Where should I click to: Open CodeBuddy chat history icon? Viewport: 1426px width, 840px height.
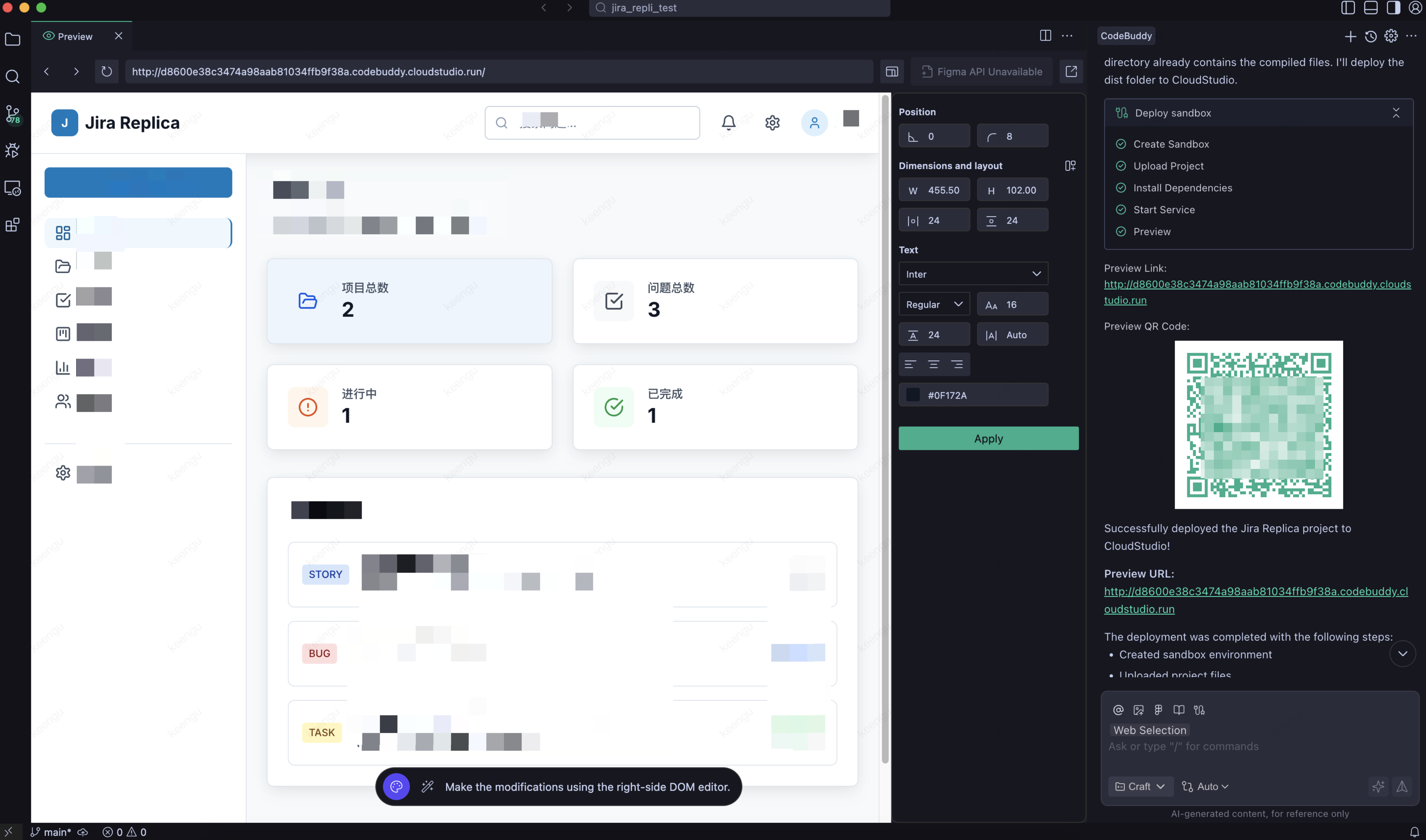[1370, 36]
